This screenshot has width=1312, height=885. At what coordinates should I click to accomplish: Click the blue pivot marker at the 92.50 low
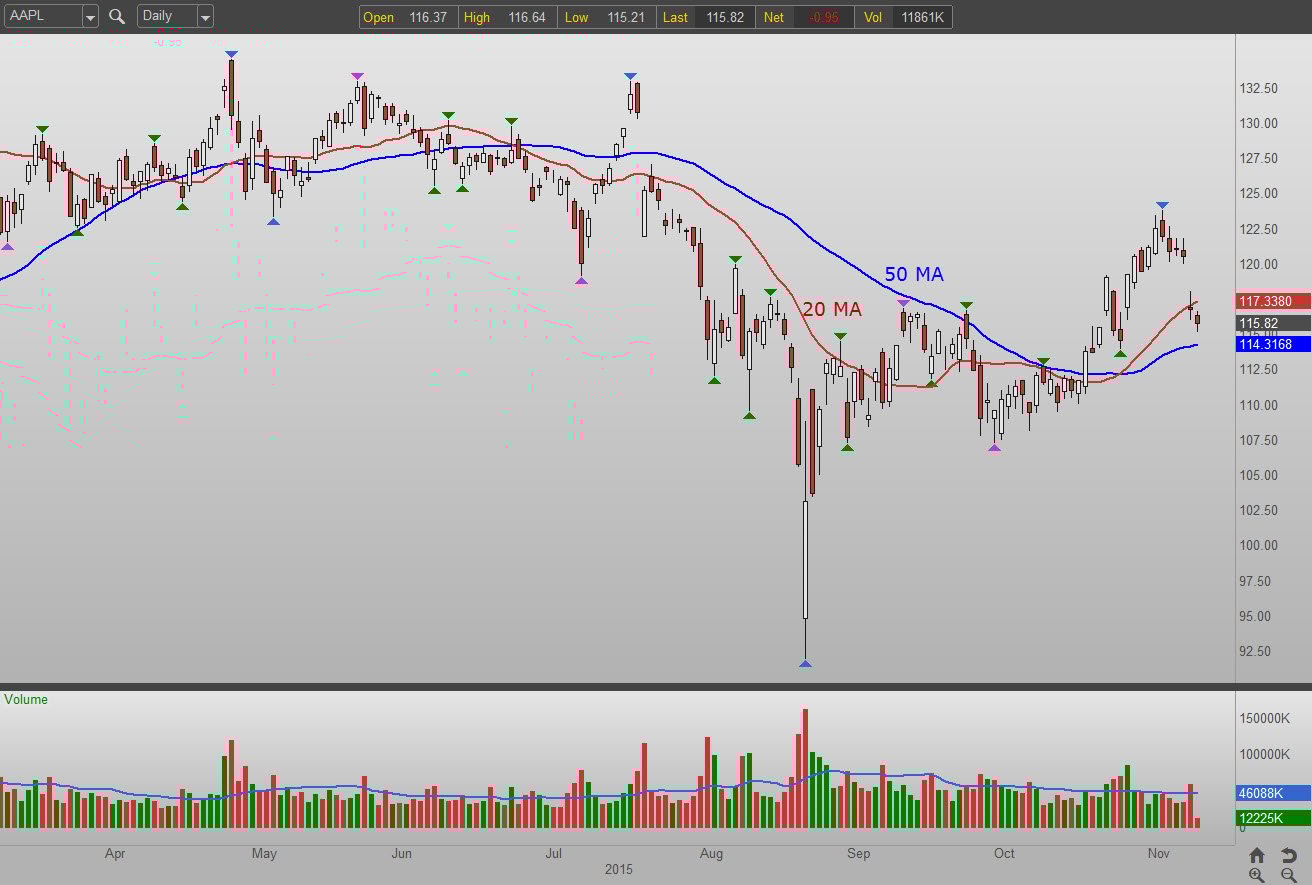(x=805, y=663)
